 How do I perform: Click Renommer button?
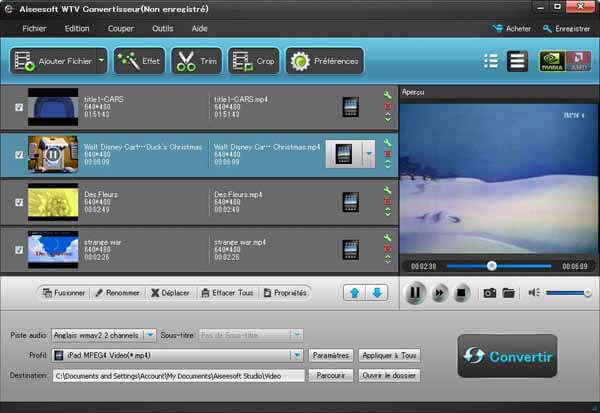tap(117, 293)
